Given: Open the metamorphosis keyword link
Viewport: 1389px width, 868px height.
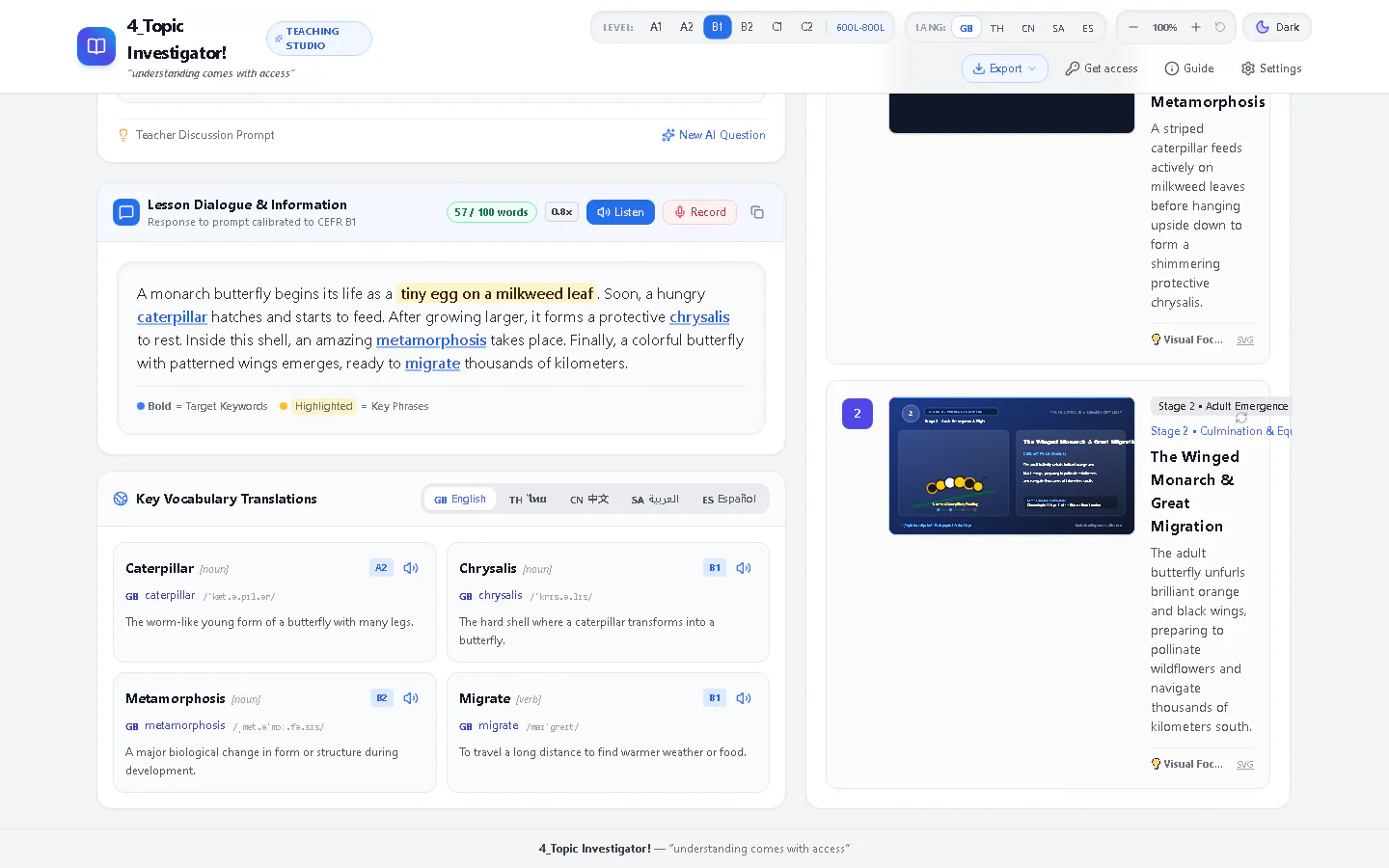Looking at the screenshot, I should click(431, 339).
